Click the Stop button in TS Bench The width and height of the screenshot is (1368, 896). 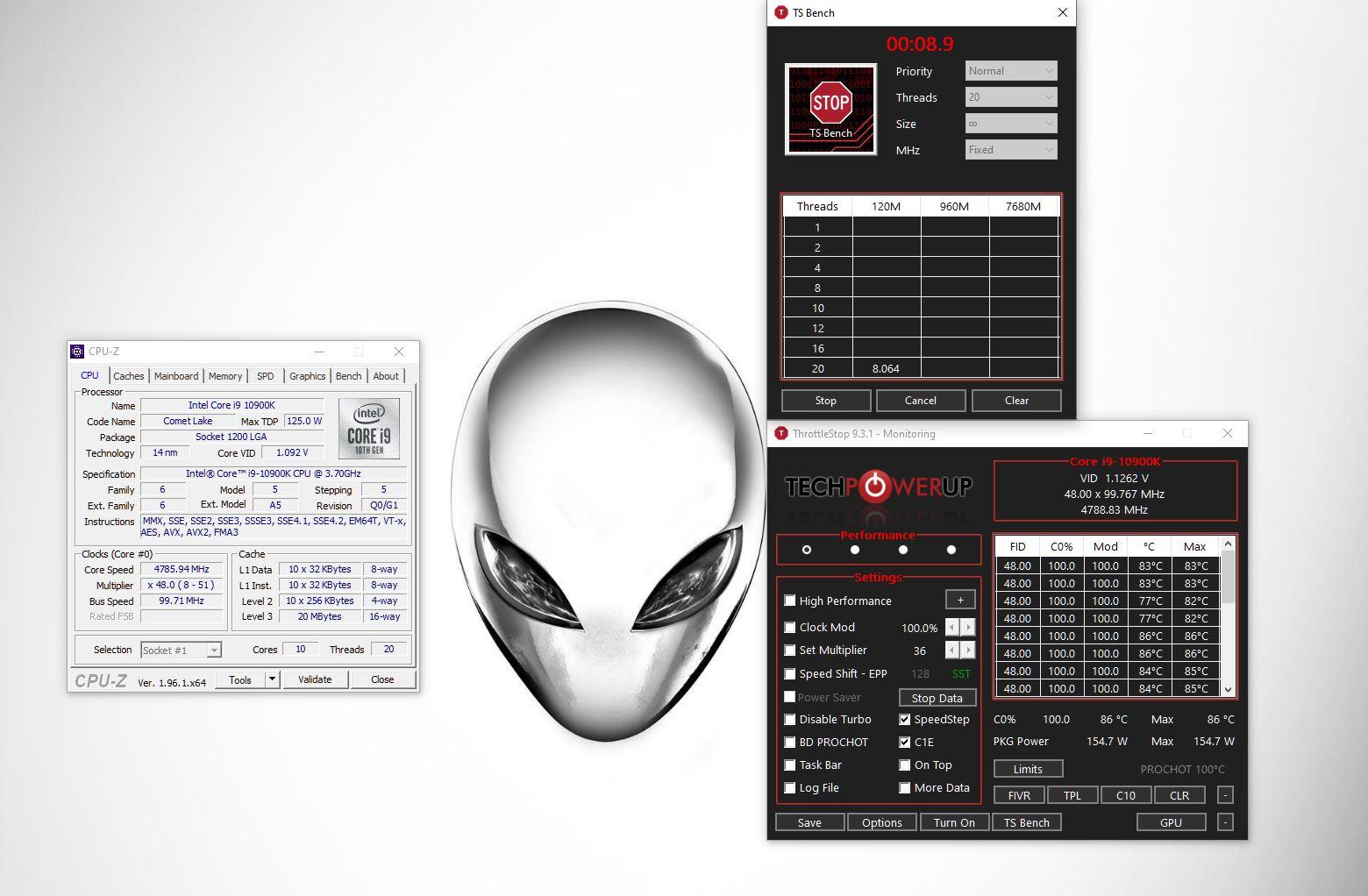pos(826,401)
